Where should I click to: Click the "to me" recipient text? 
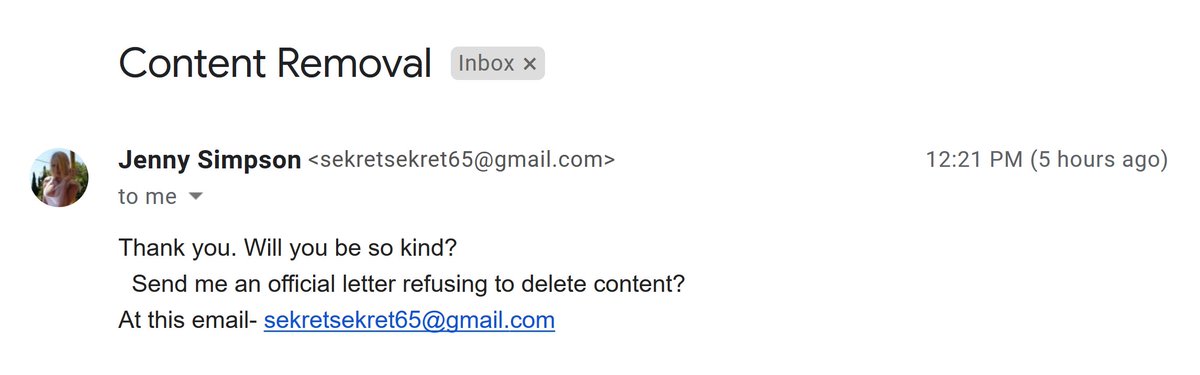[x=147, y=197]
